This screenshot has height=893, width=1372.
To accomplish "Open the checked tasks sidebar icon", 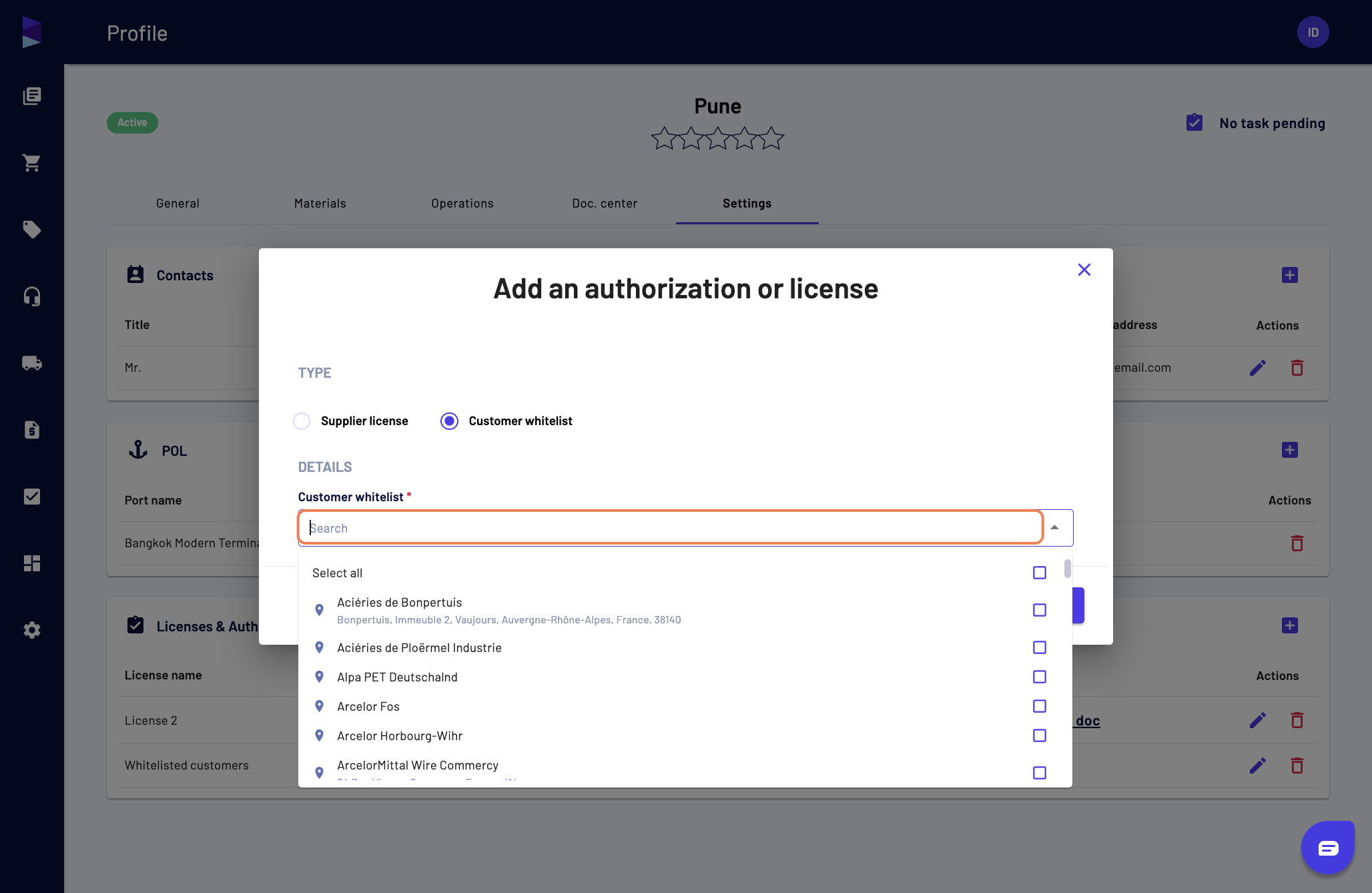I will (x=31, y=497).
